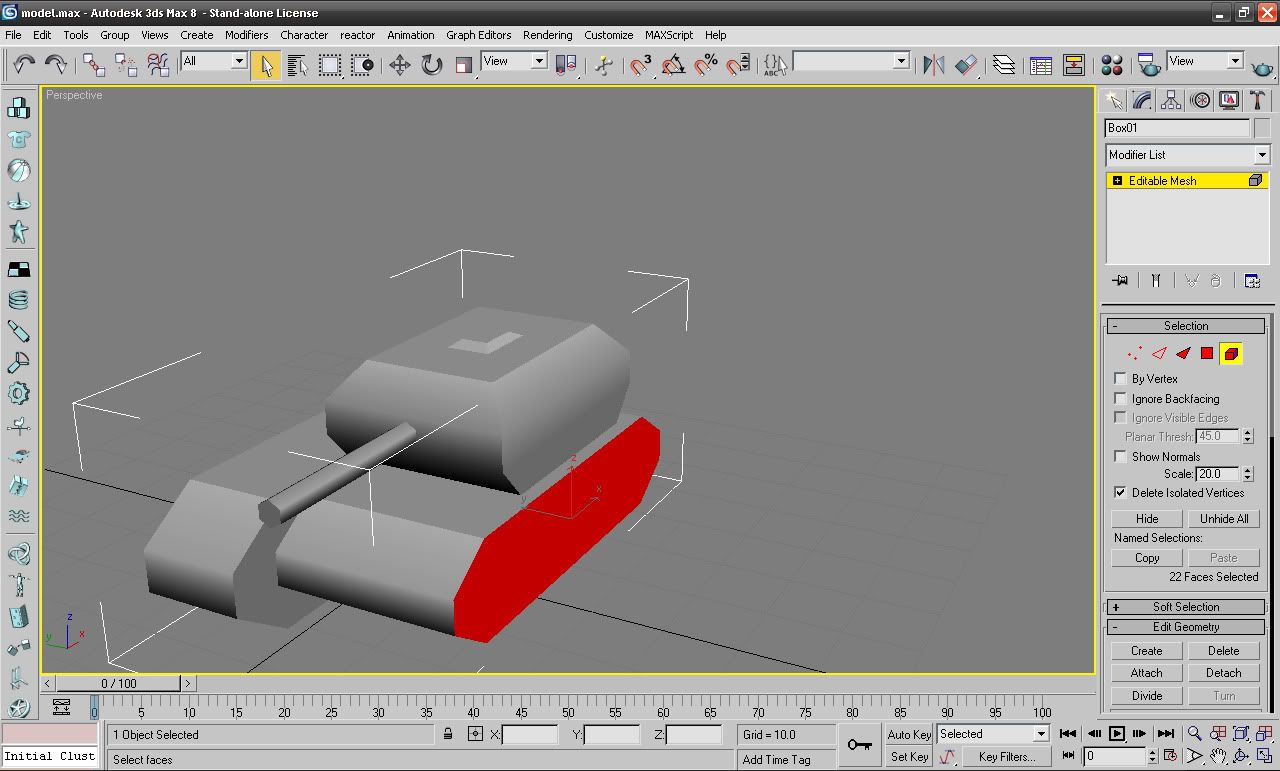Enable Show Normals checkbox
This screenshot has height=771, width=1280.
[x=1120, y=456]
